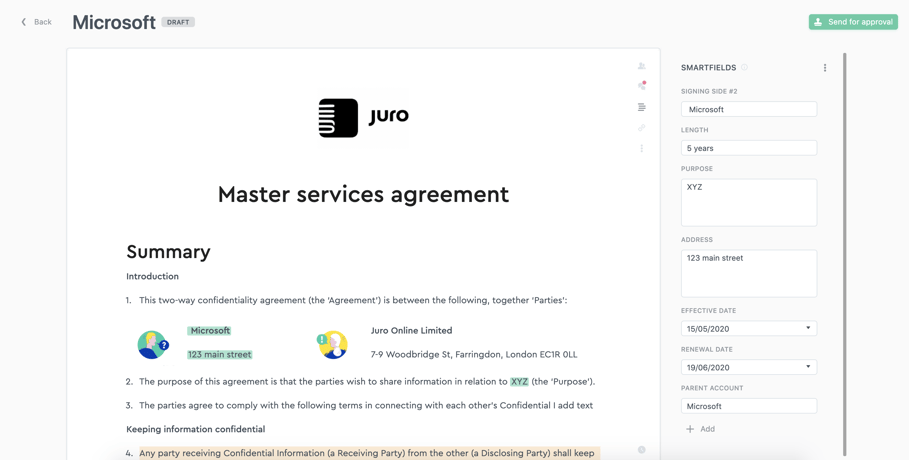Viewport: 909px width, 460px height.
Task: Click the Juro Online Limited party name
Action: (412, 331)
